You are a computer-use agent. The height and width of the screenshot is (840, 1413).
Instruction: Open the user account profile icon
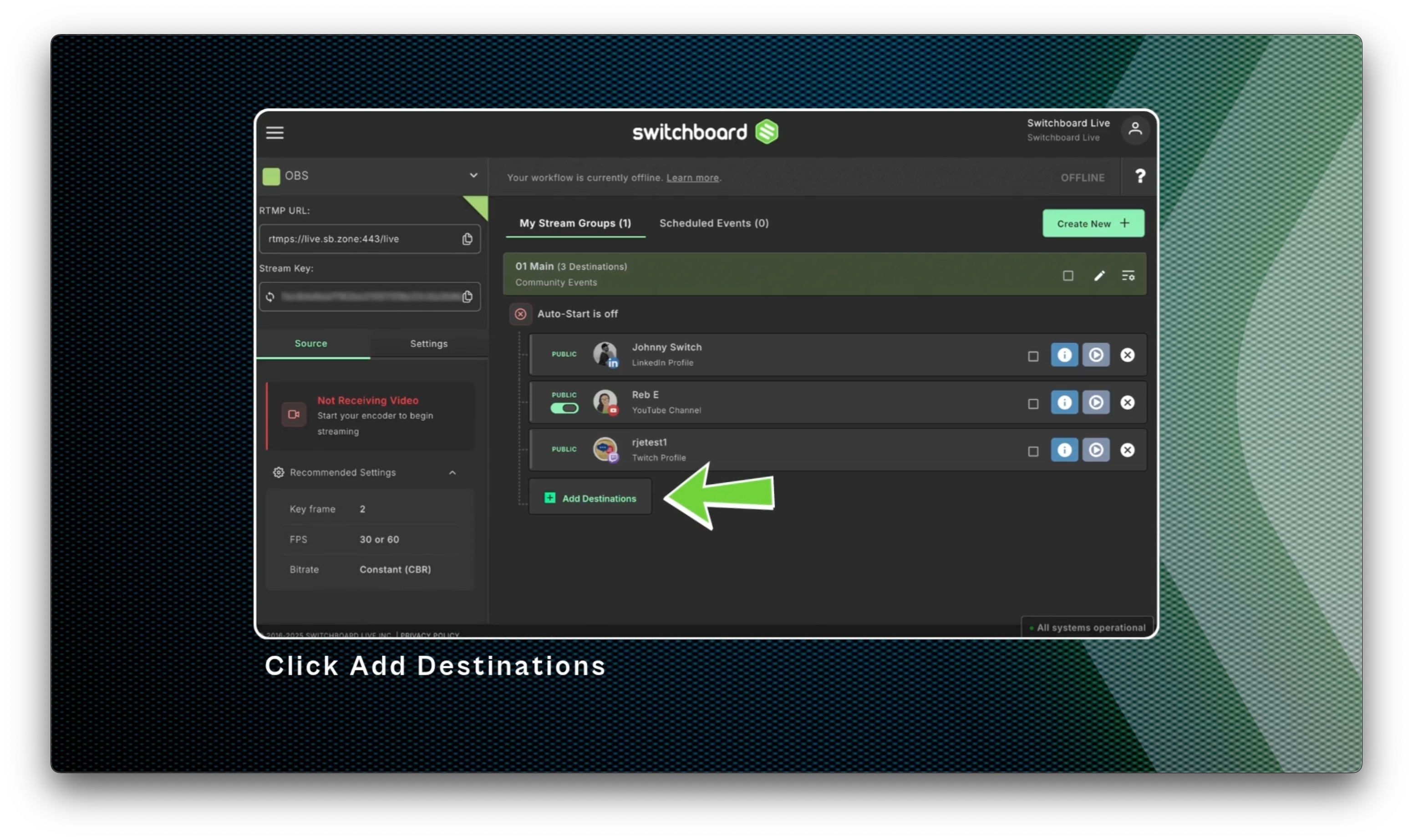point(1134,130)
